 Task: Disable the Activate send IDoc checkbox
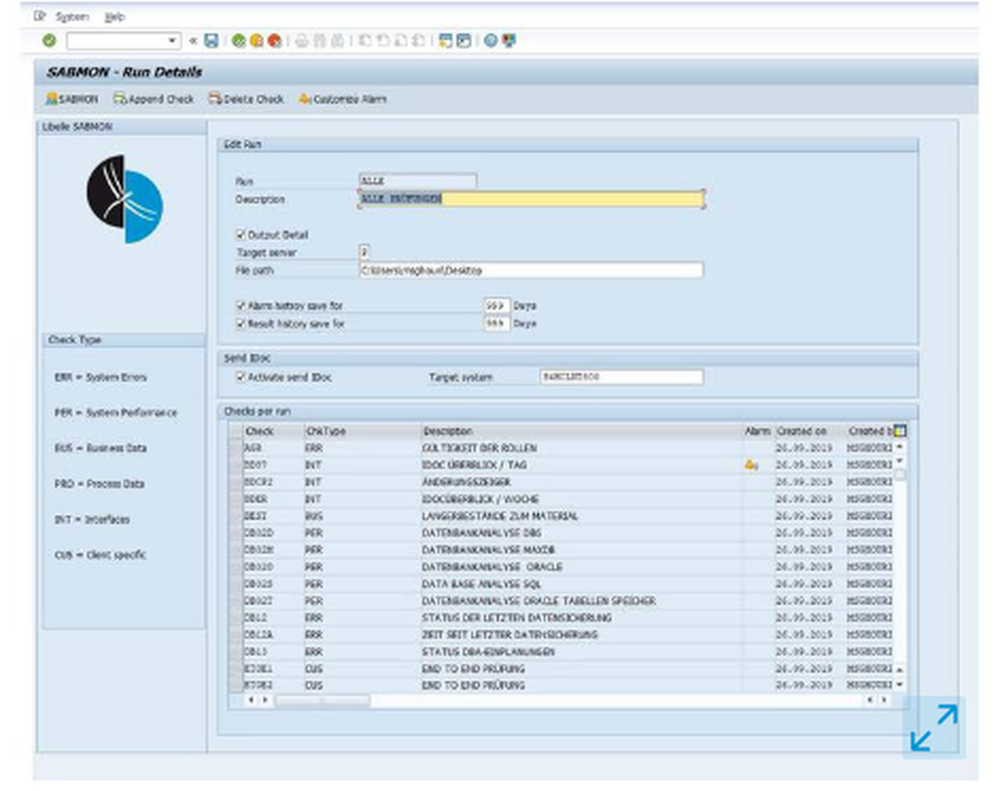pyautogui.click(x=240, y=377)
